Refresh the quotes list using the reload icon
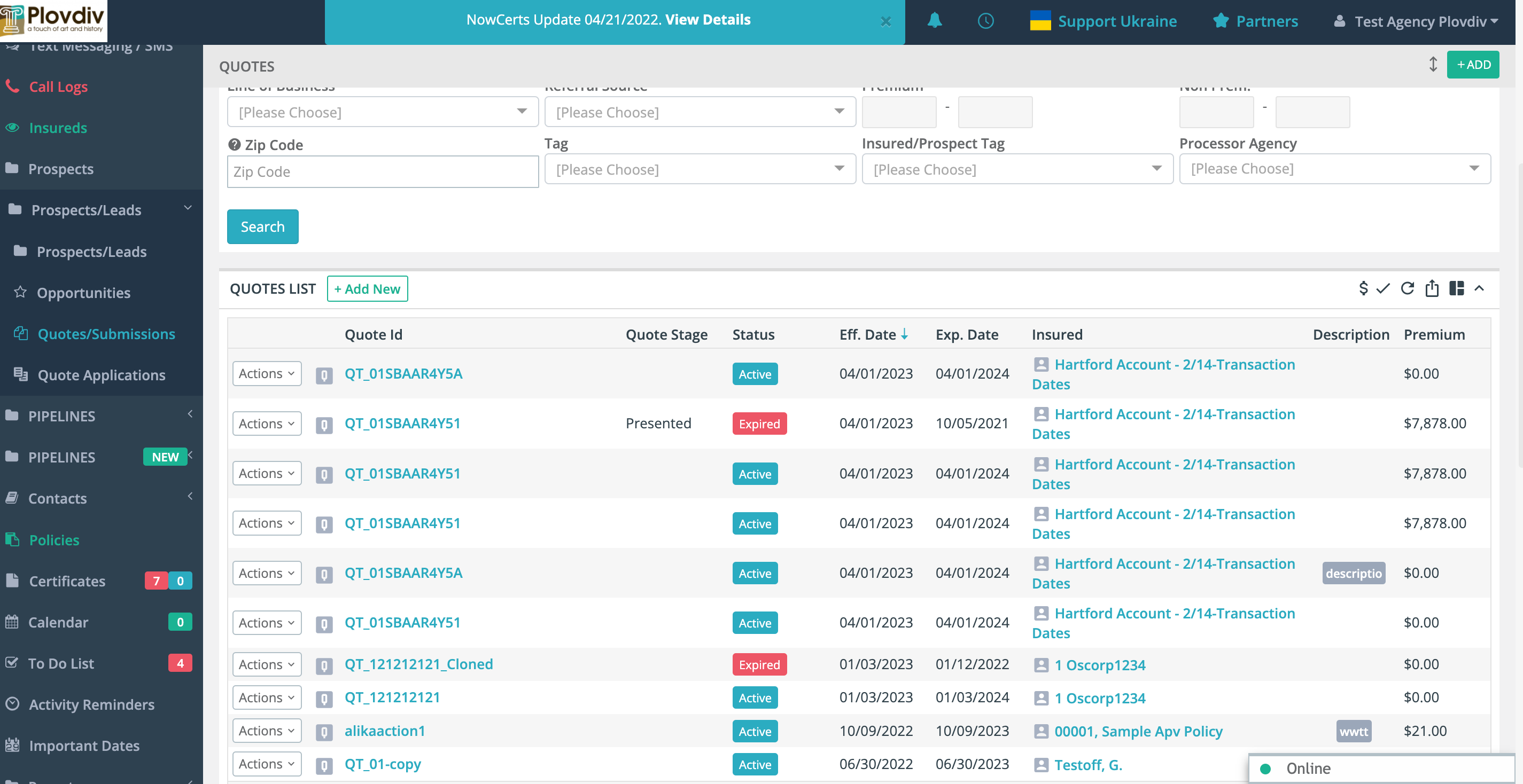The width and height of the screenshot is (1523, 784). click(x=1408, y=289)
